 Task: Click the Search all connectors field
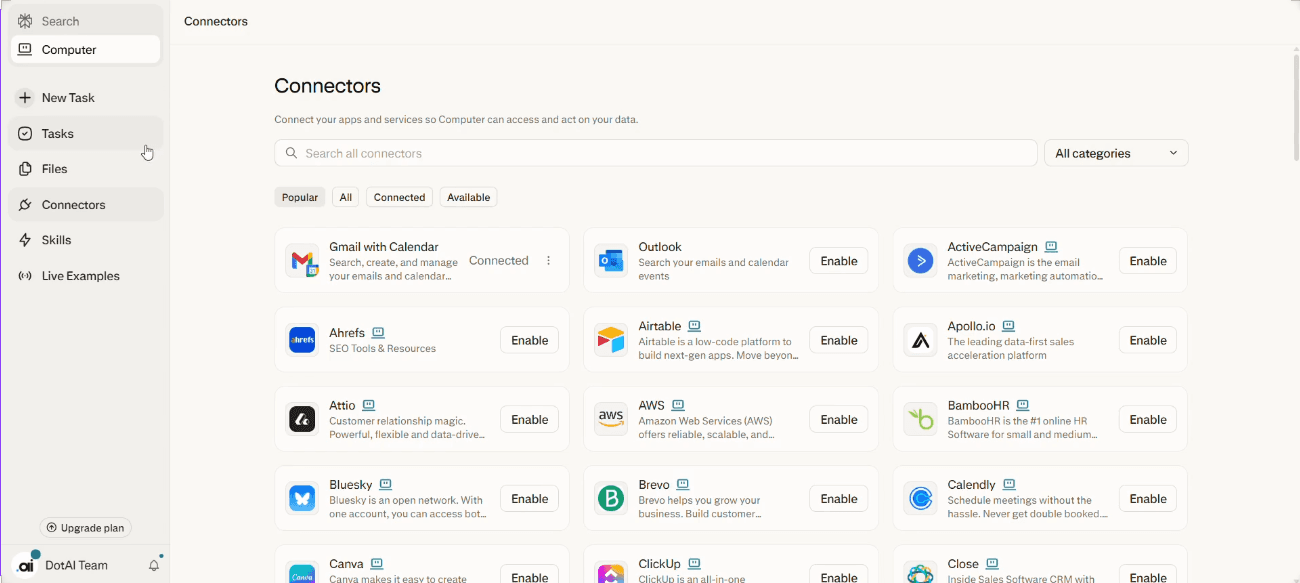[x=656, y=153]
